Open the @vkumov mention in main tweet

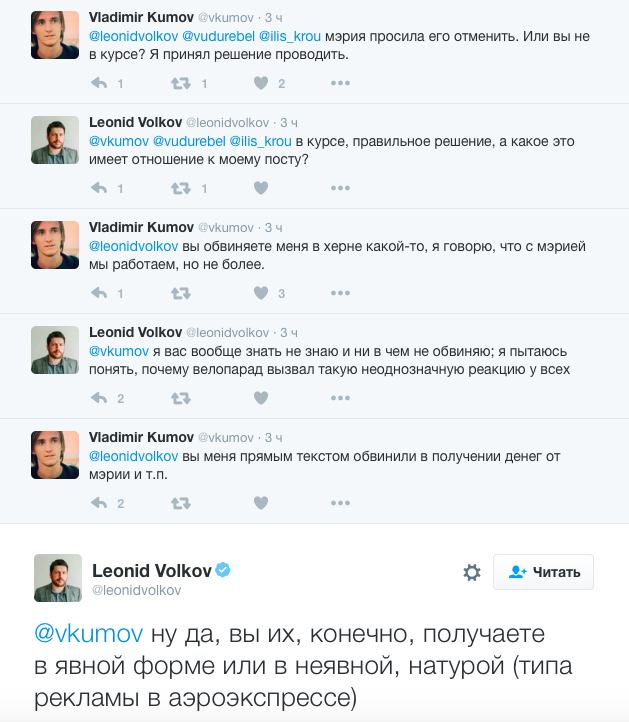[x=88, y=634]
